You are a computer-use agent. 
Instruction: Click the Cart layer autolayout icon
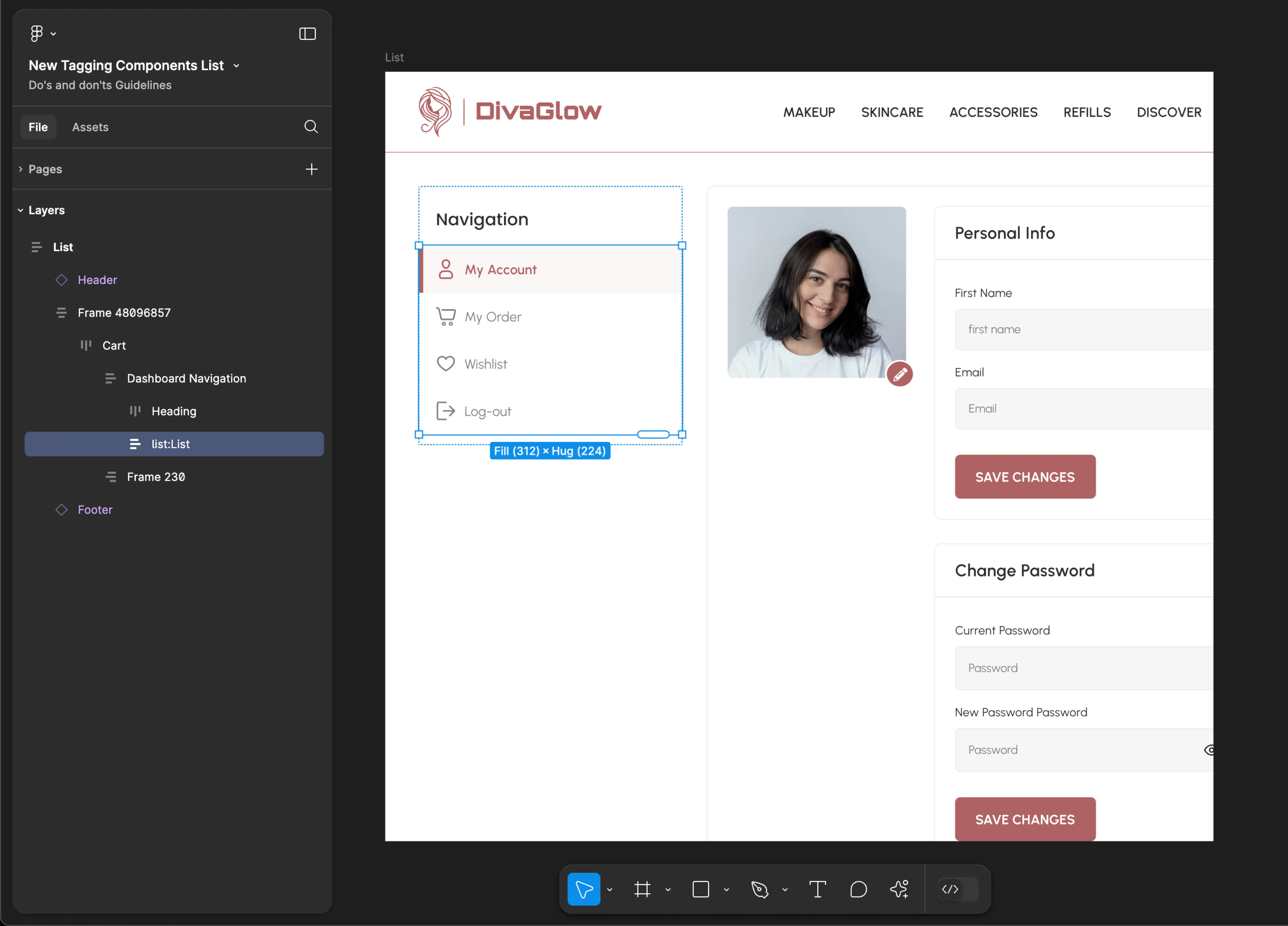[86, 345]
